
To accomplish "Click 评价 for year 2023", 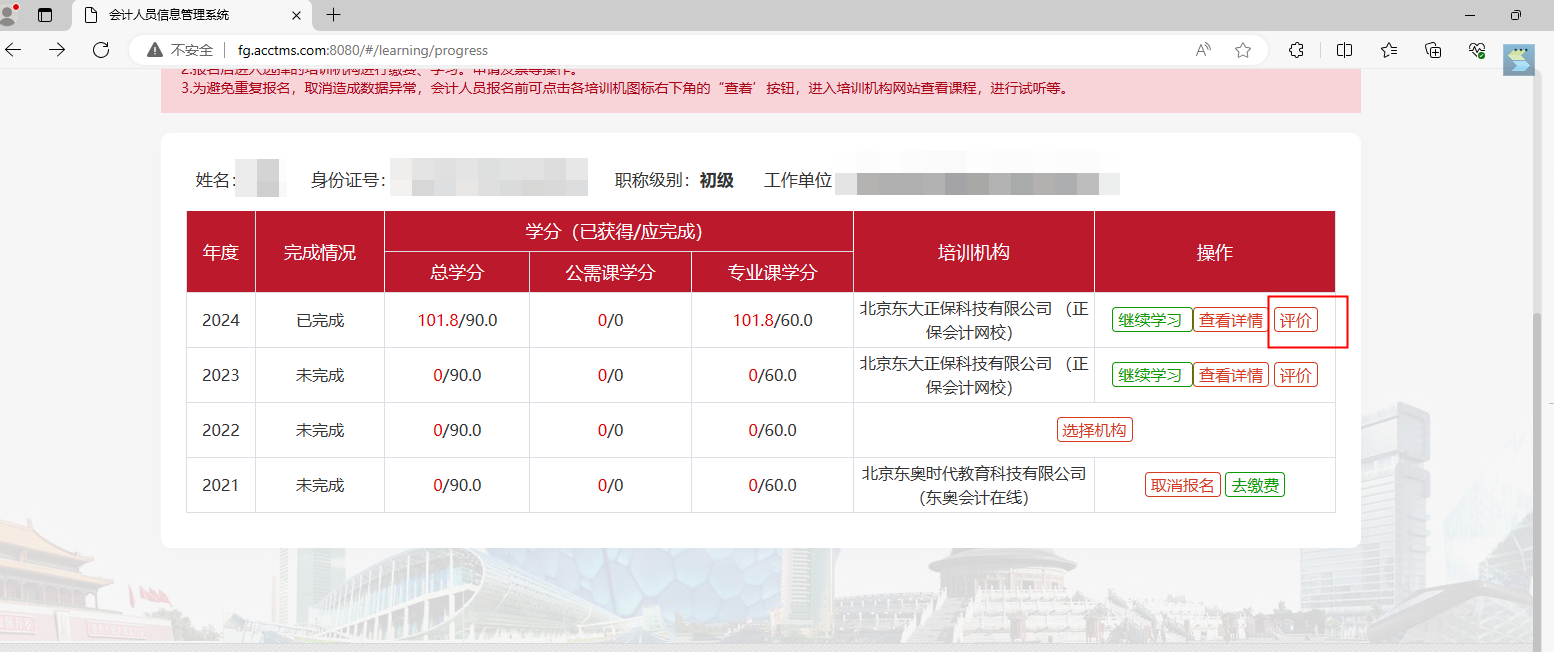I will (x=1296, y=375).
